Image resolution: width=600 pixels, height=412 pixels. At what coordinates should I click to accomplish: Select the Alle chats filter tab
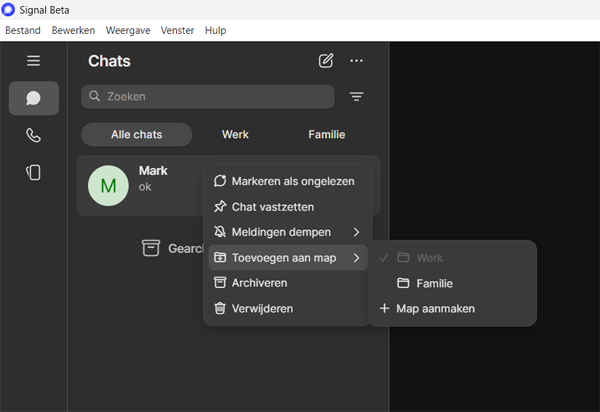[x=136, y=134]
